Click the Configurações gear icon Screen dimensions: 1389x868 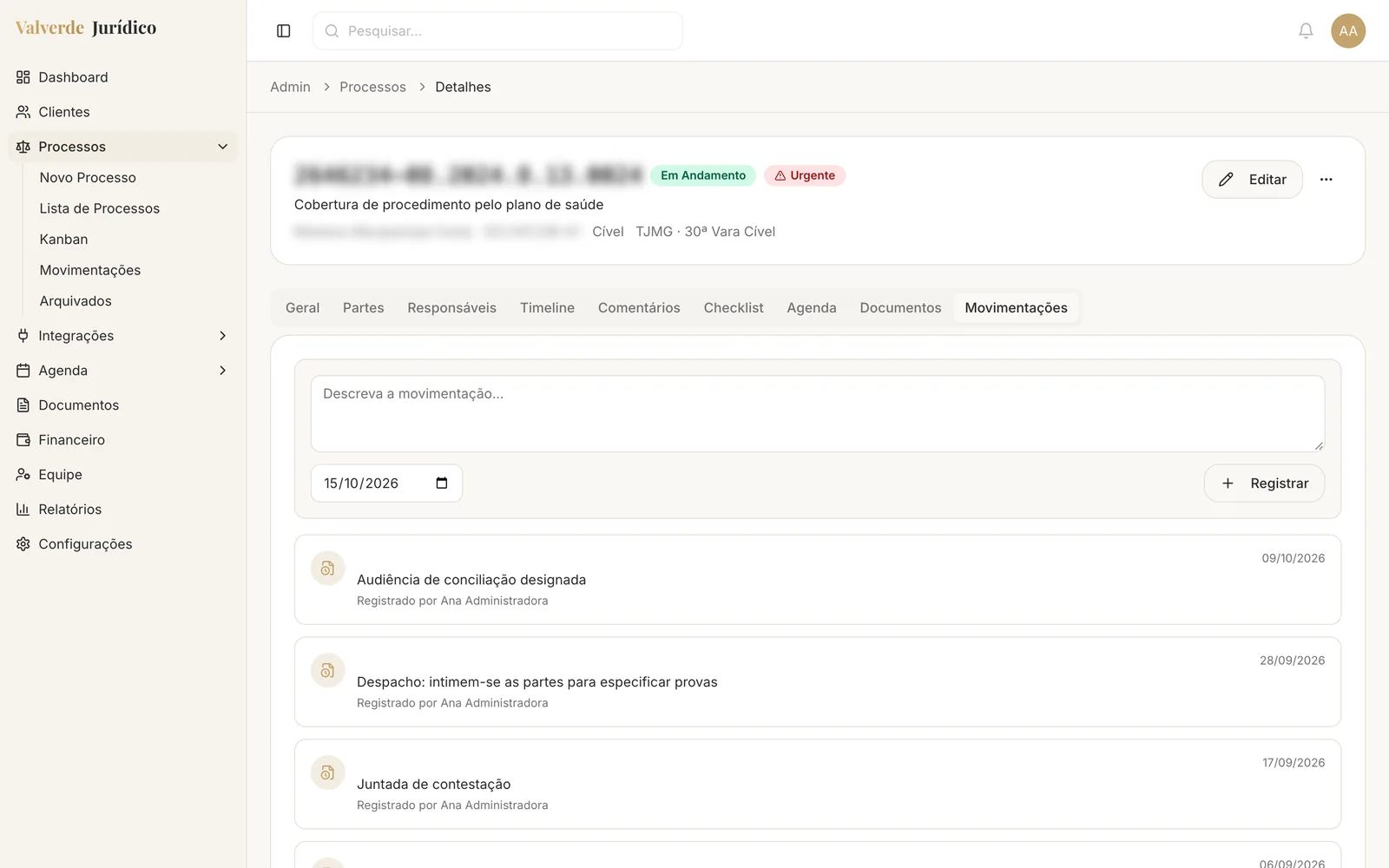click(x=23, y=544)
